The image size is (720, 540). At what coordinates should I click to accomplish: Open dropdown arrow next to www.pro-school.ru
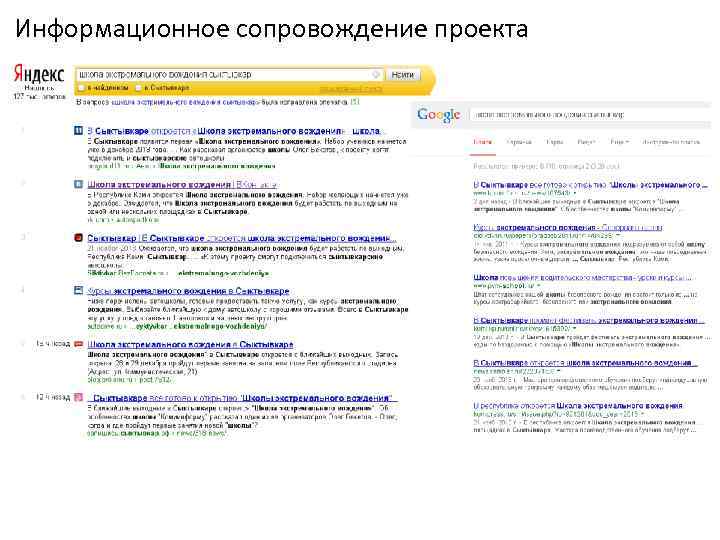tap(539, 286)
